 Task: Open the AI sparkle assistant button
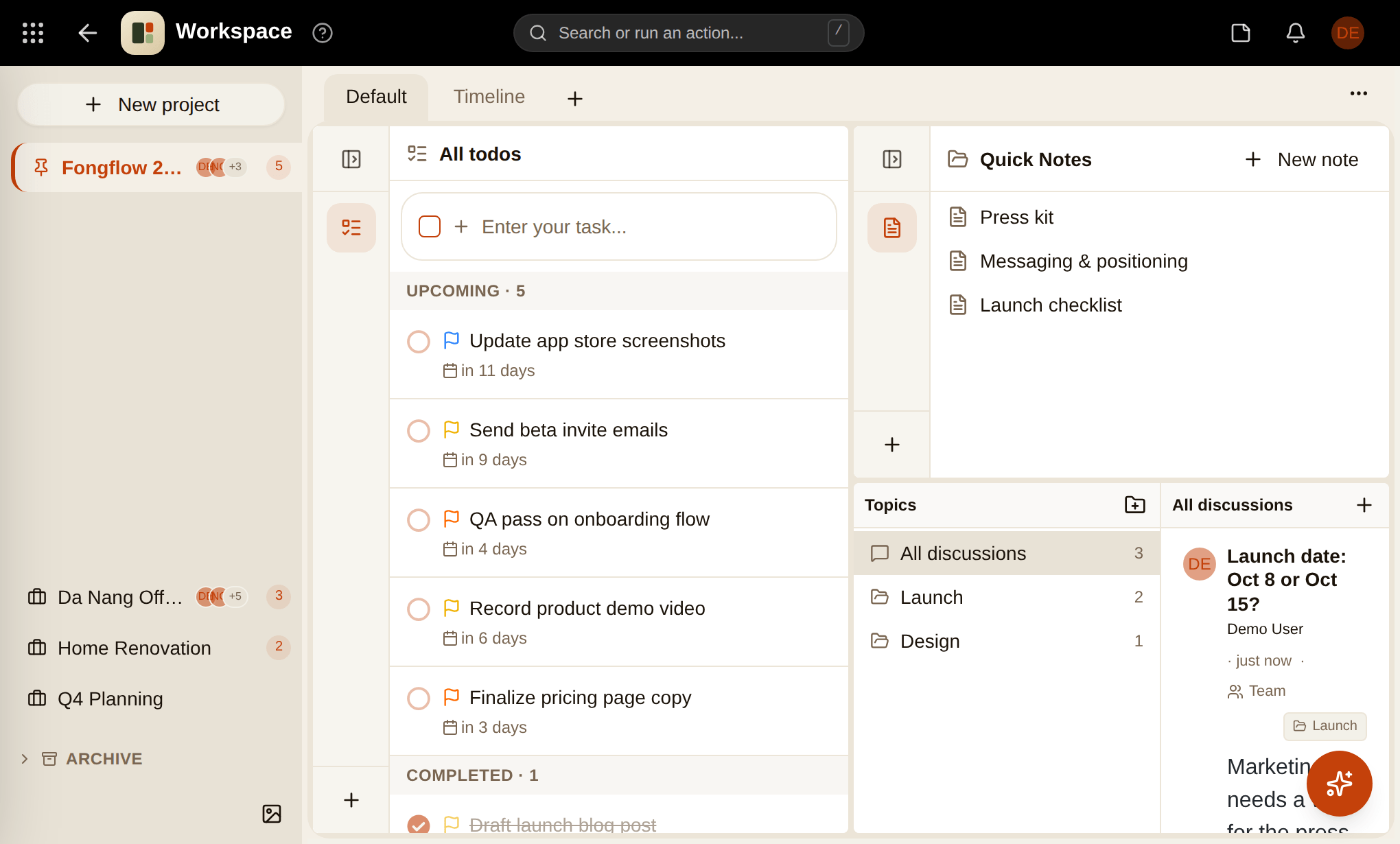point(1340,784)
